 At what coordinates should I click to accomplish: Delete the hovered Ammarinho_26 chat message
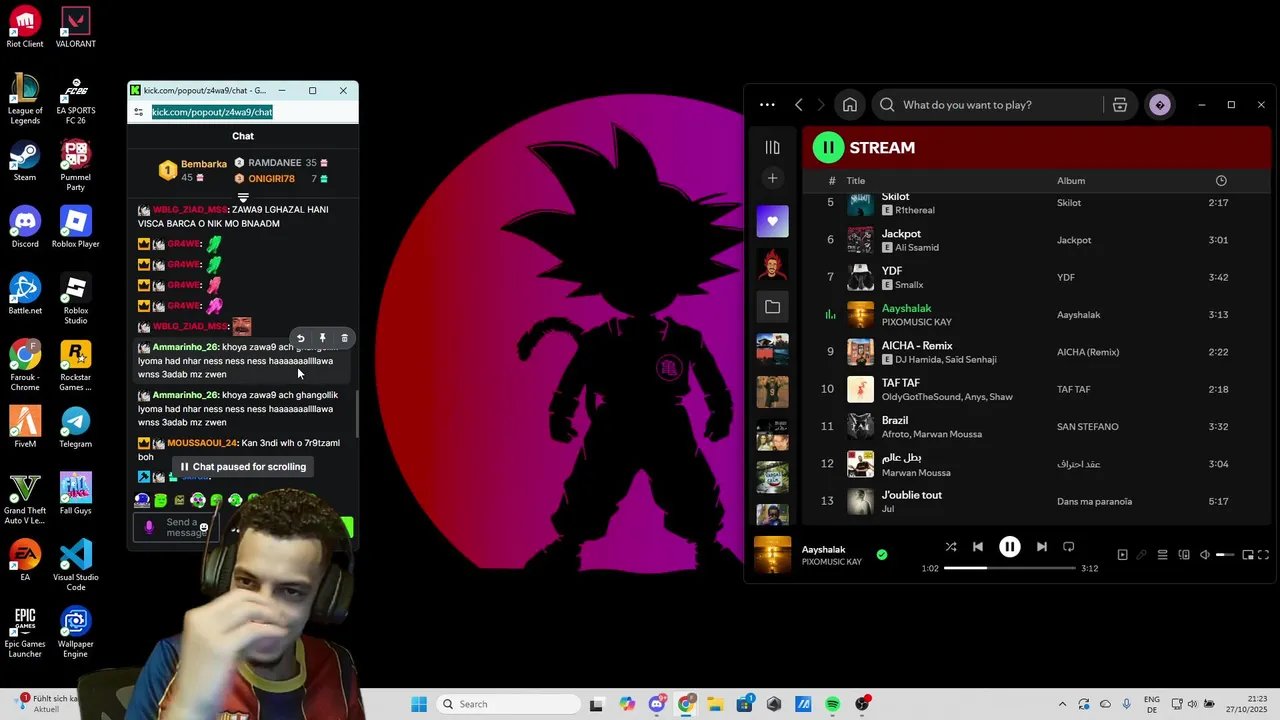tap(344, 338)
